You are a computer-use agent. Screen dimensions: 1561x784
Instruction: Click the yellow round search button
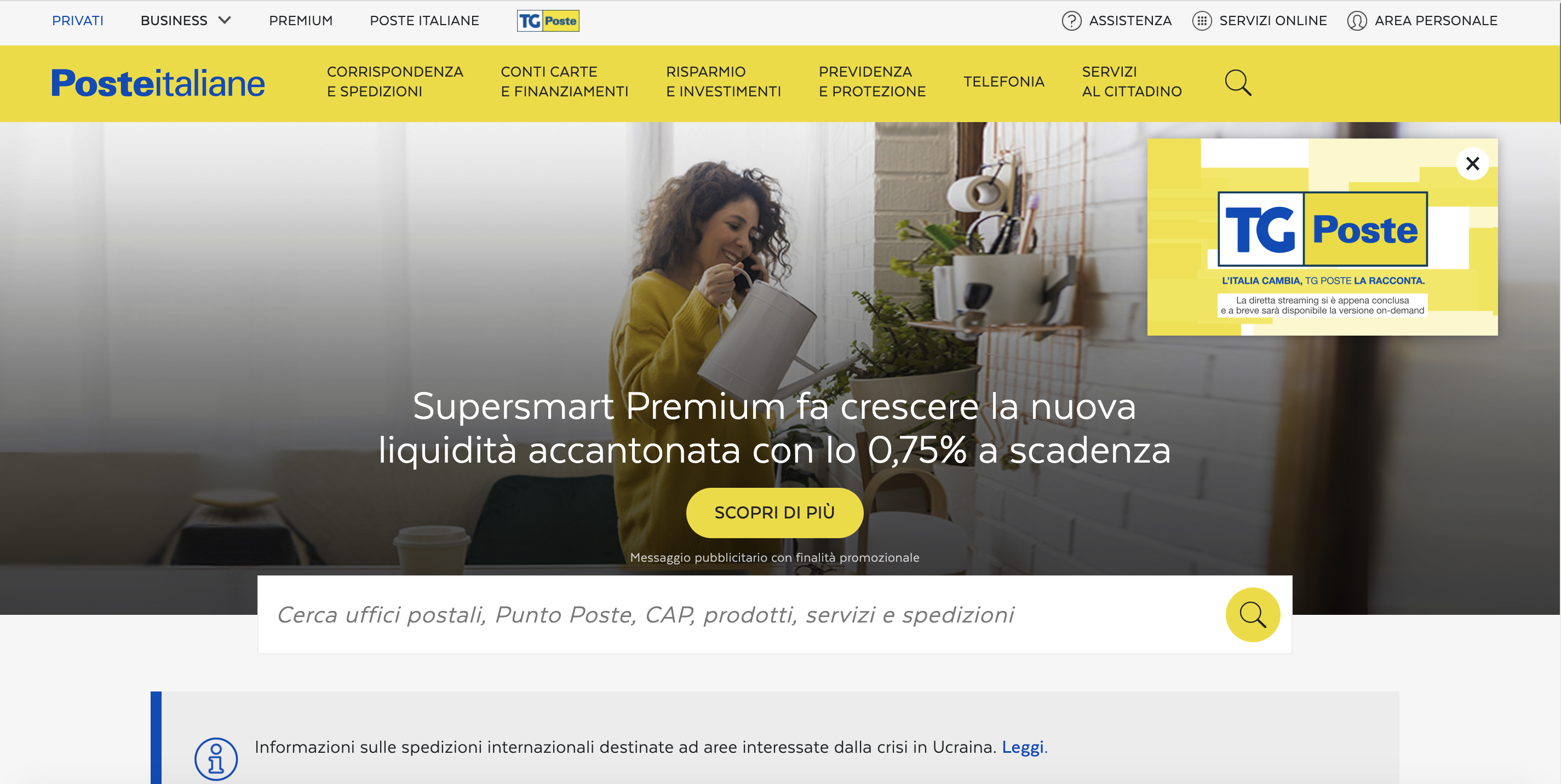[x=1253, y=614]
